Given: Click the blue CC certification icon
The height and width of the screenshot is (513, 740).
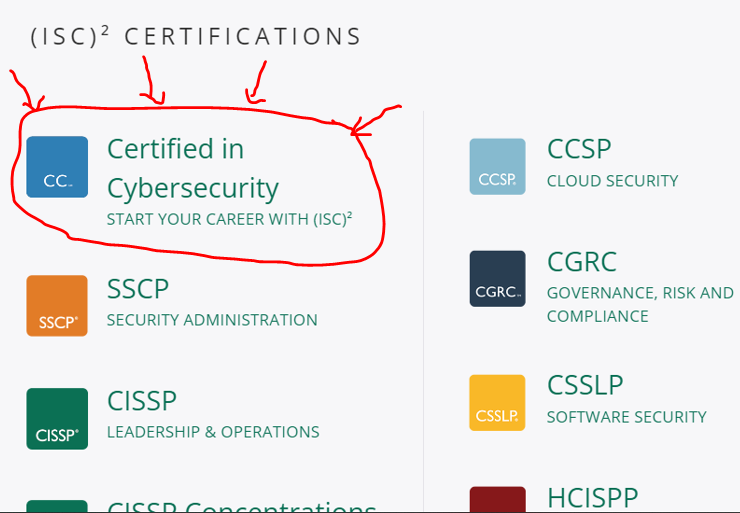Looking at the screenshot, I should [x=57, y=167].
